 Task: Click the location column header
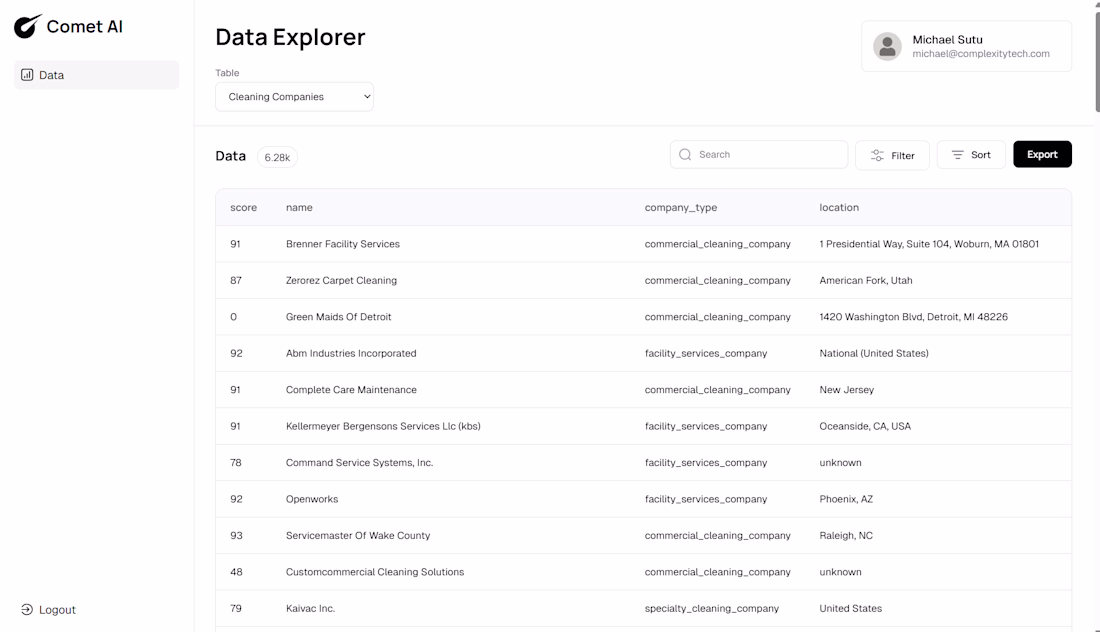[x=839, y=208]
